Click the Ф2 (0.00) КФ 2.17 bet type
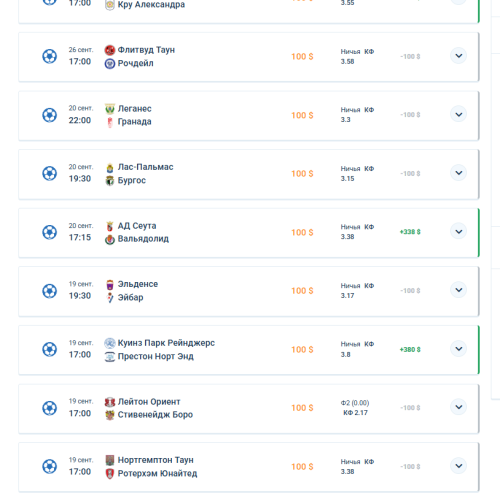500x496 pixels. click(x=355, y=408)
